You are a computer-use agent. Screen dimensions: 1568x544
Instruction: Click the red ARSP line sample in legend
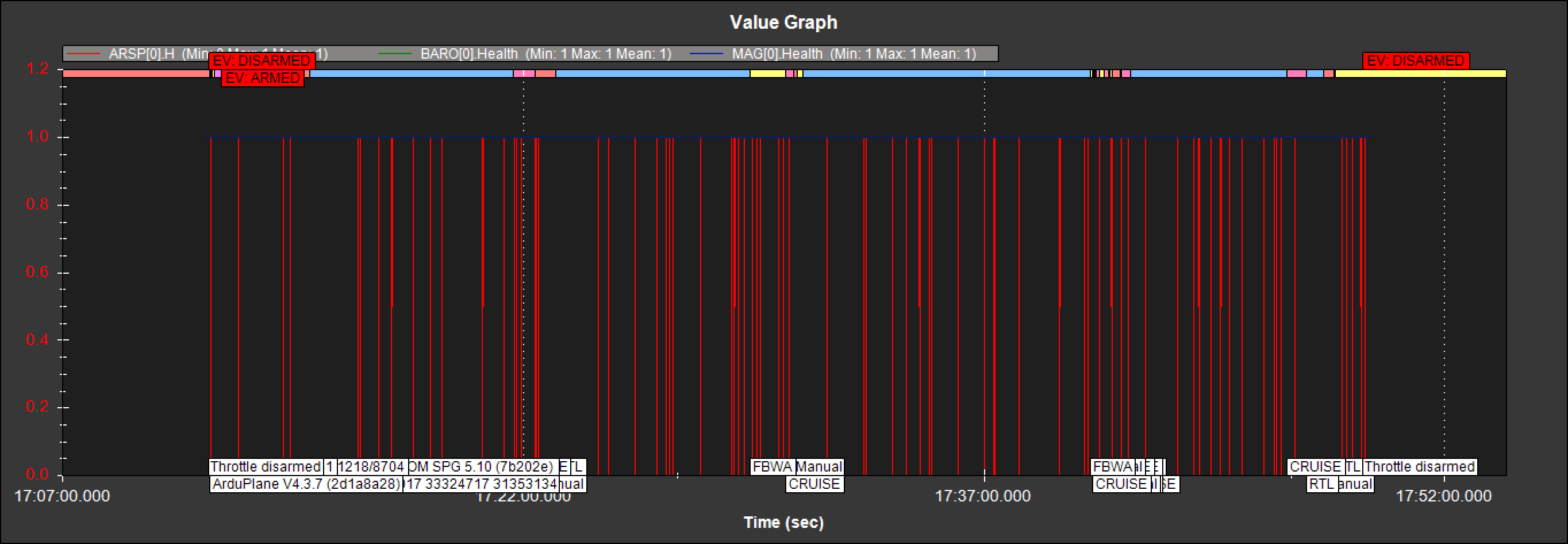coord(83,54)
